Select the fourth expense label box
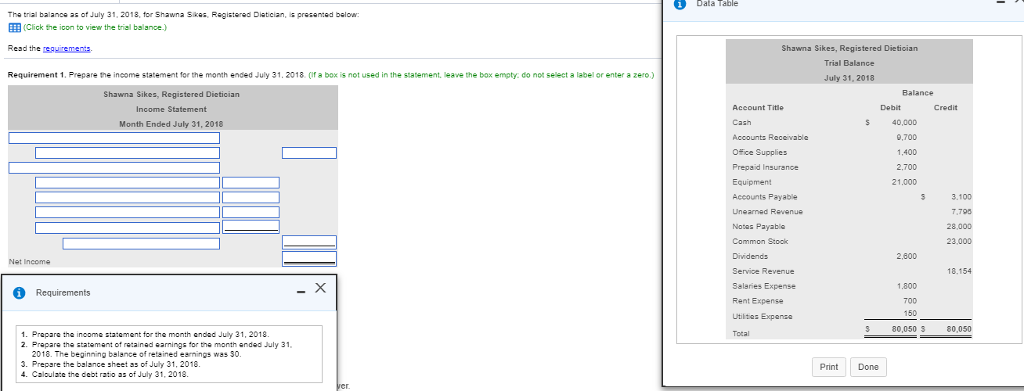Screen dimensions: 1024x391 [x=127, y=228]
